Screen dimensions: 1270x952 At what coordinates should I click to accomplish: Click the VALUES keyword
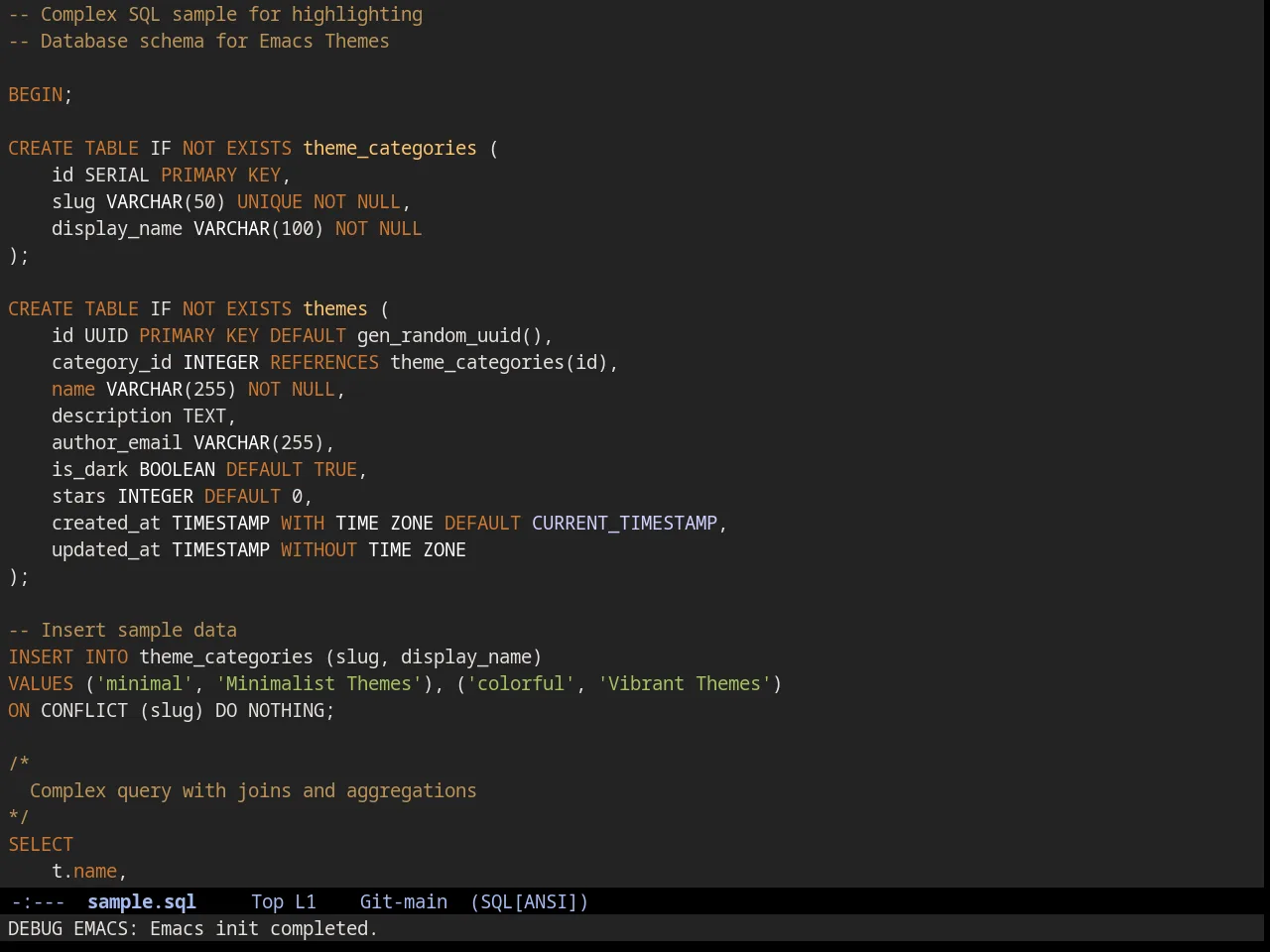(41, 683)
